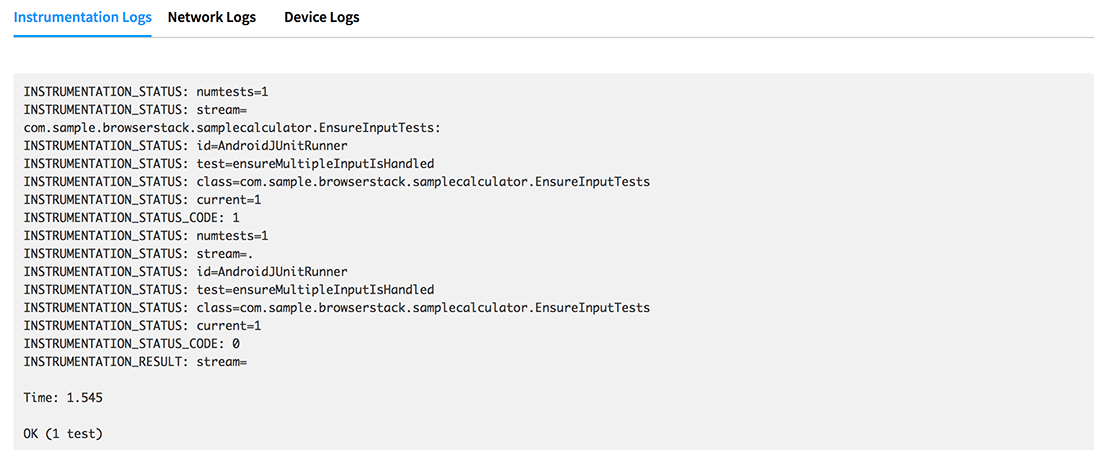Click the 'Time: 1.545' log entry
Viewport: 1096px width, 450px height.
tap(63, 397)
